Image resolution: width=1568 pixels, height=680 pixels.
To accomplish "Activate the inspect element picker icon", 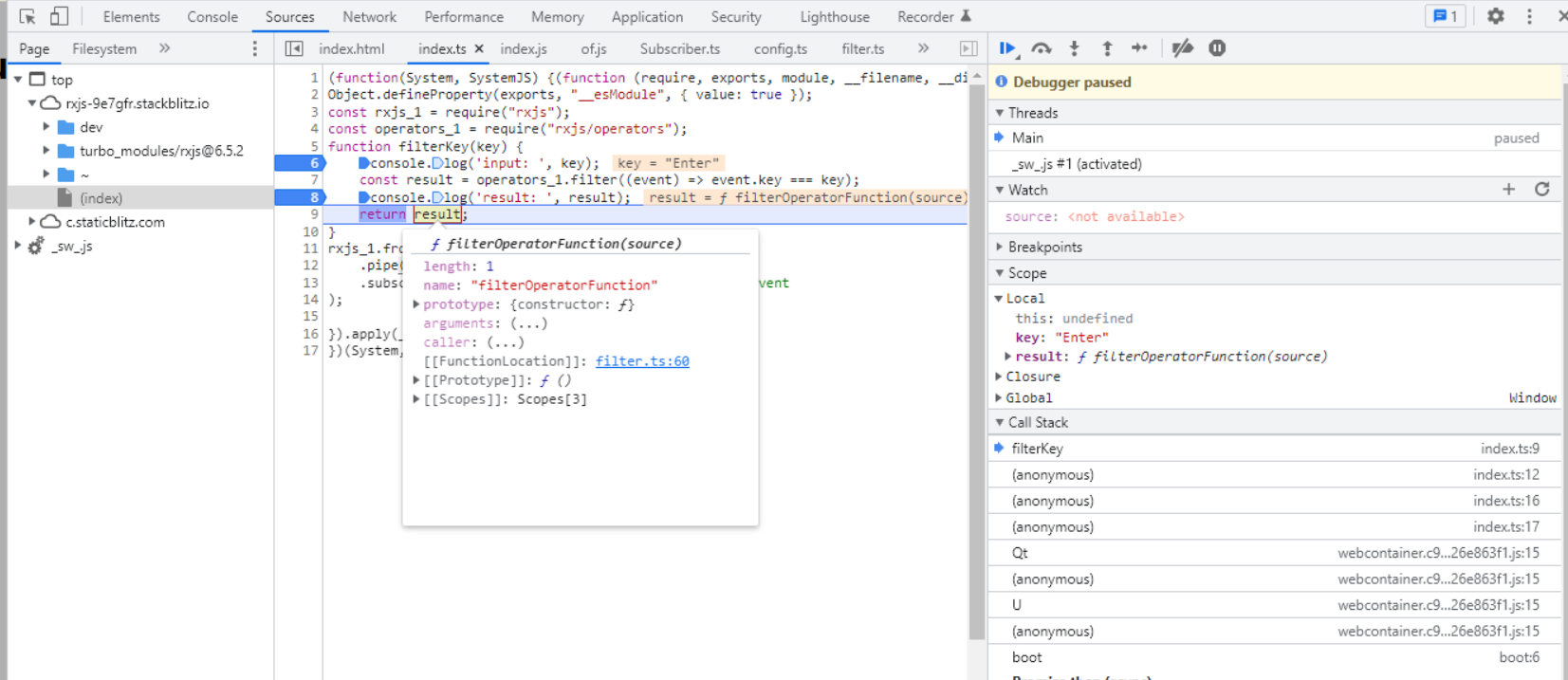I will click(x=28, y=16).
